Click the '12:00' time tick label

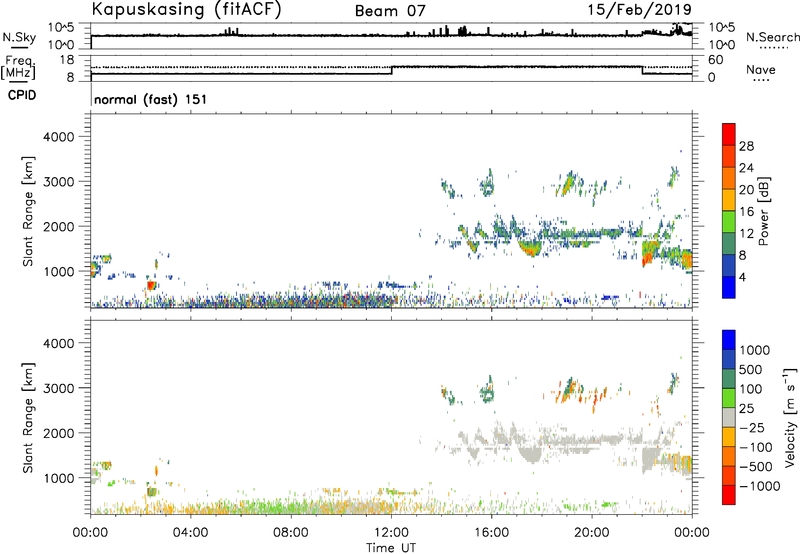[x=391, y=533]
